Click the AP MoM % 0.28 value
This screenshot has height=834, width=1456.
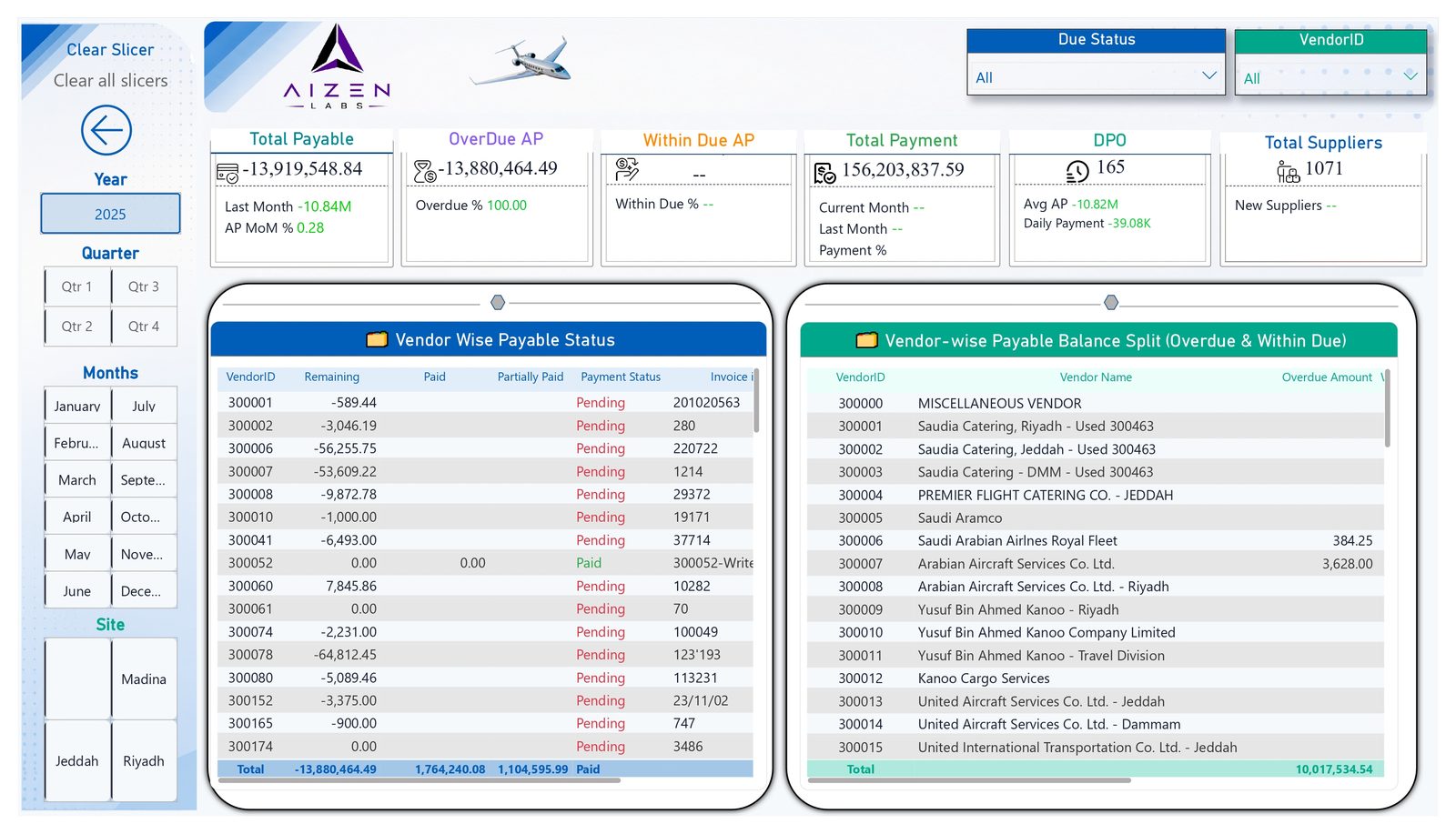pyautogui.click(x=310, y=227)
